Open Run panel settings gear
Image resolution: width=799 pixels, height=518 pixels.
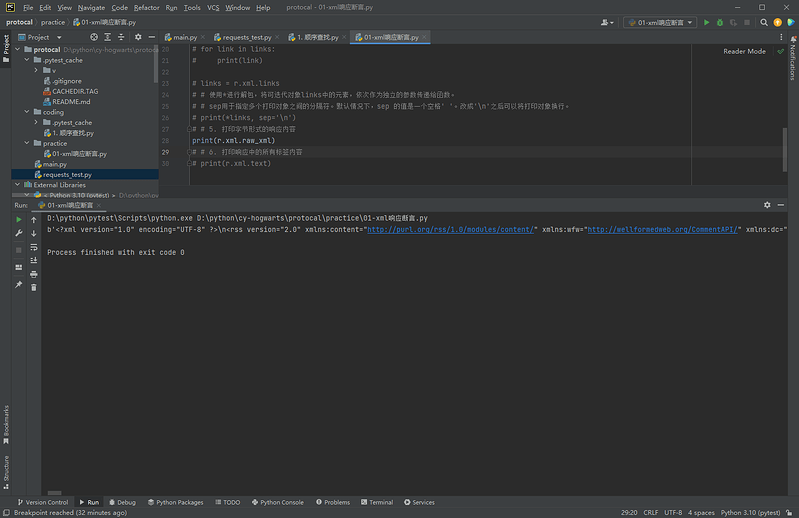(767, 205)
